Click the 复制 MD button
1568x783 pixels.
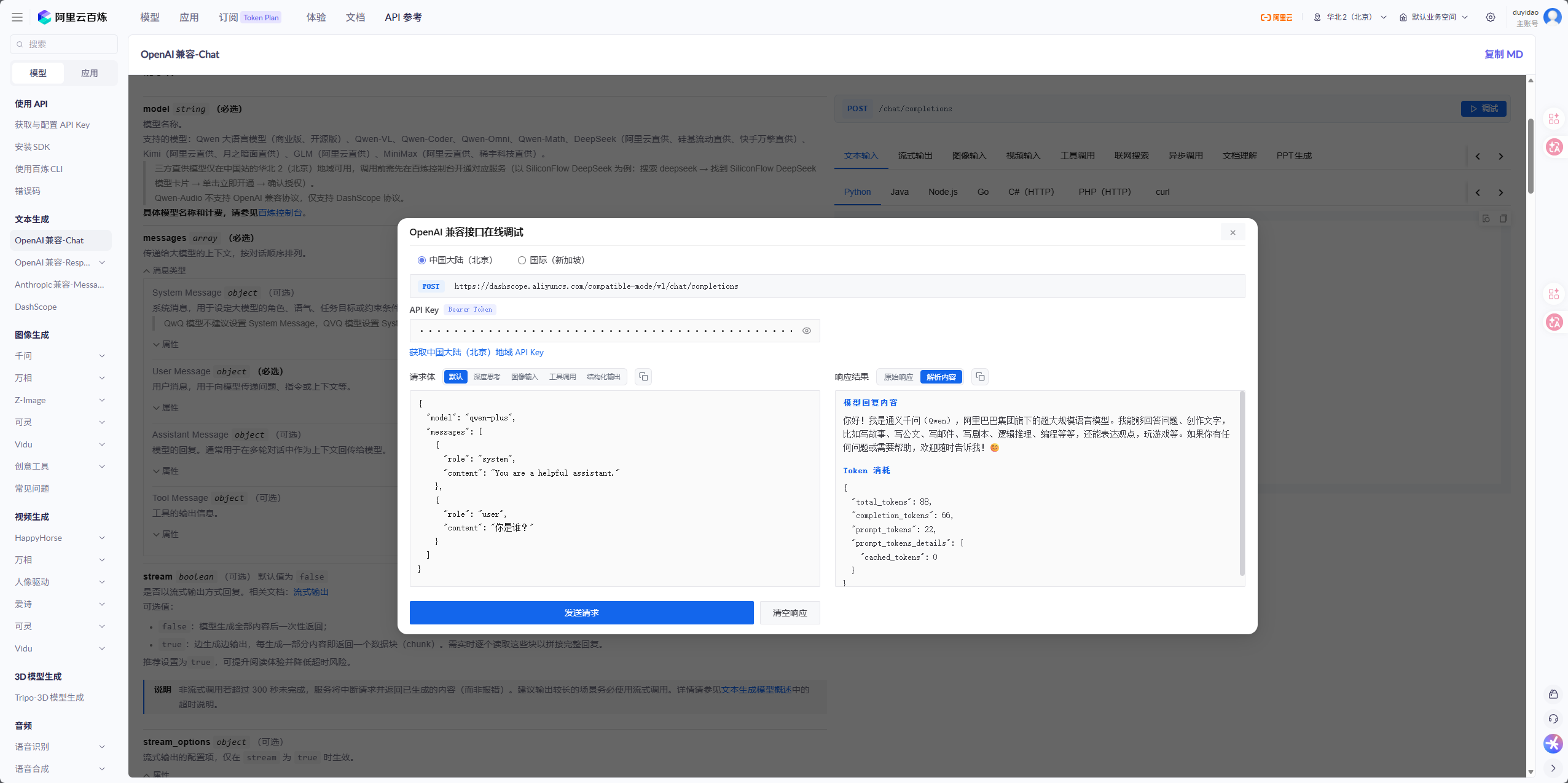click(1504, 54)
